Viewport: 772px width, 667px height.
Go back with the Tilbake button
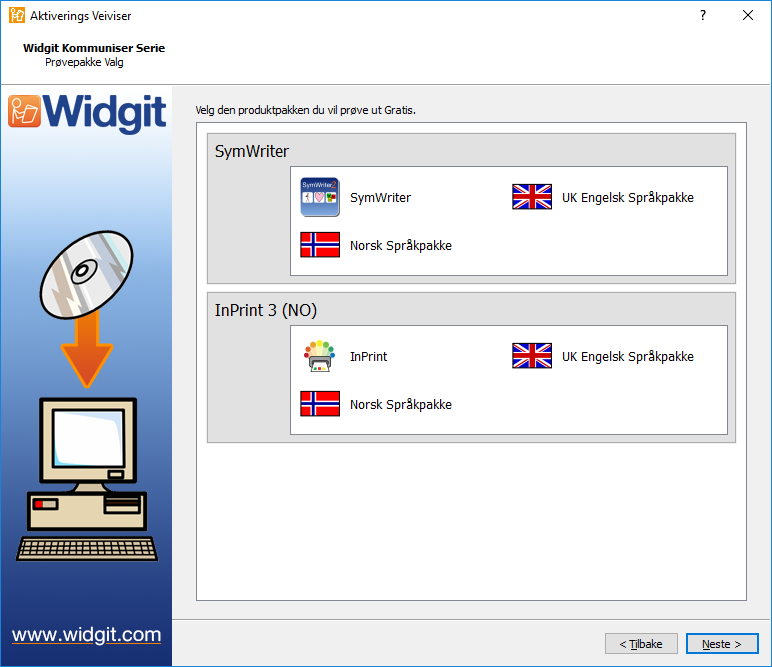tap(641, 644)
